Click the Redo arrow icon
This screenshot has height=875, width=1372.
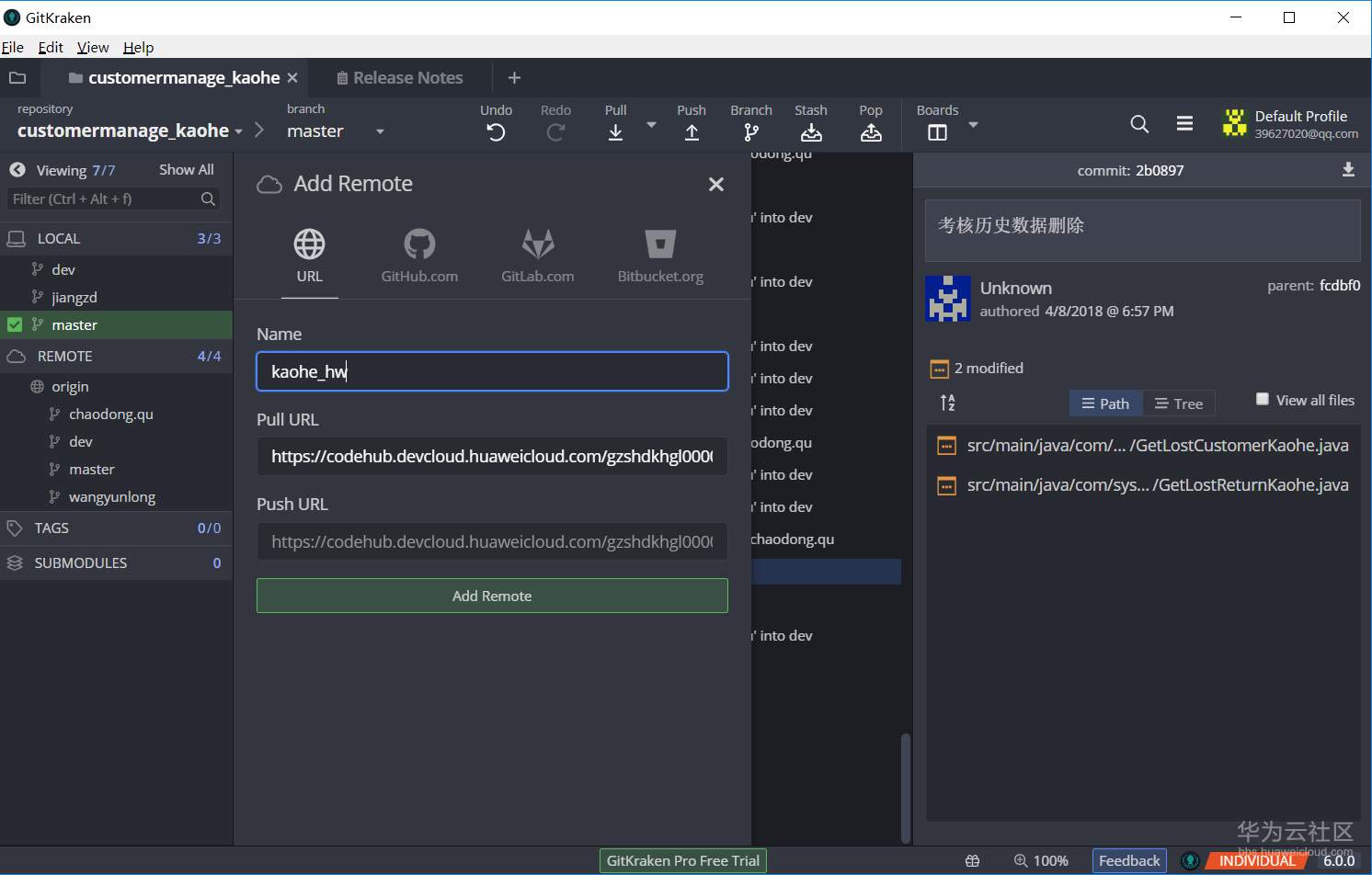[555, 132]
